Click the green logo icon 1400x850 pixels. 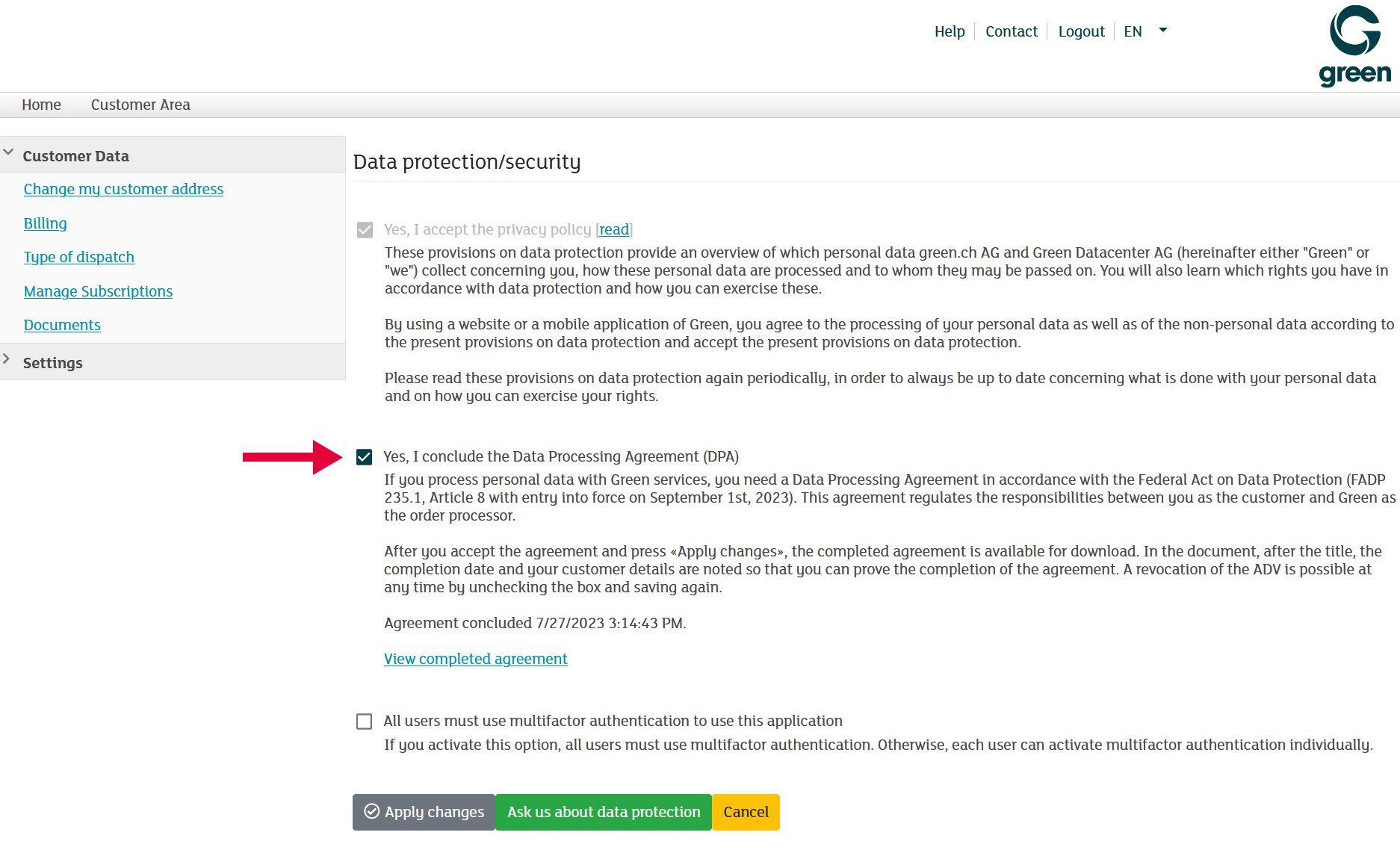(1354, 45)
